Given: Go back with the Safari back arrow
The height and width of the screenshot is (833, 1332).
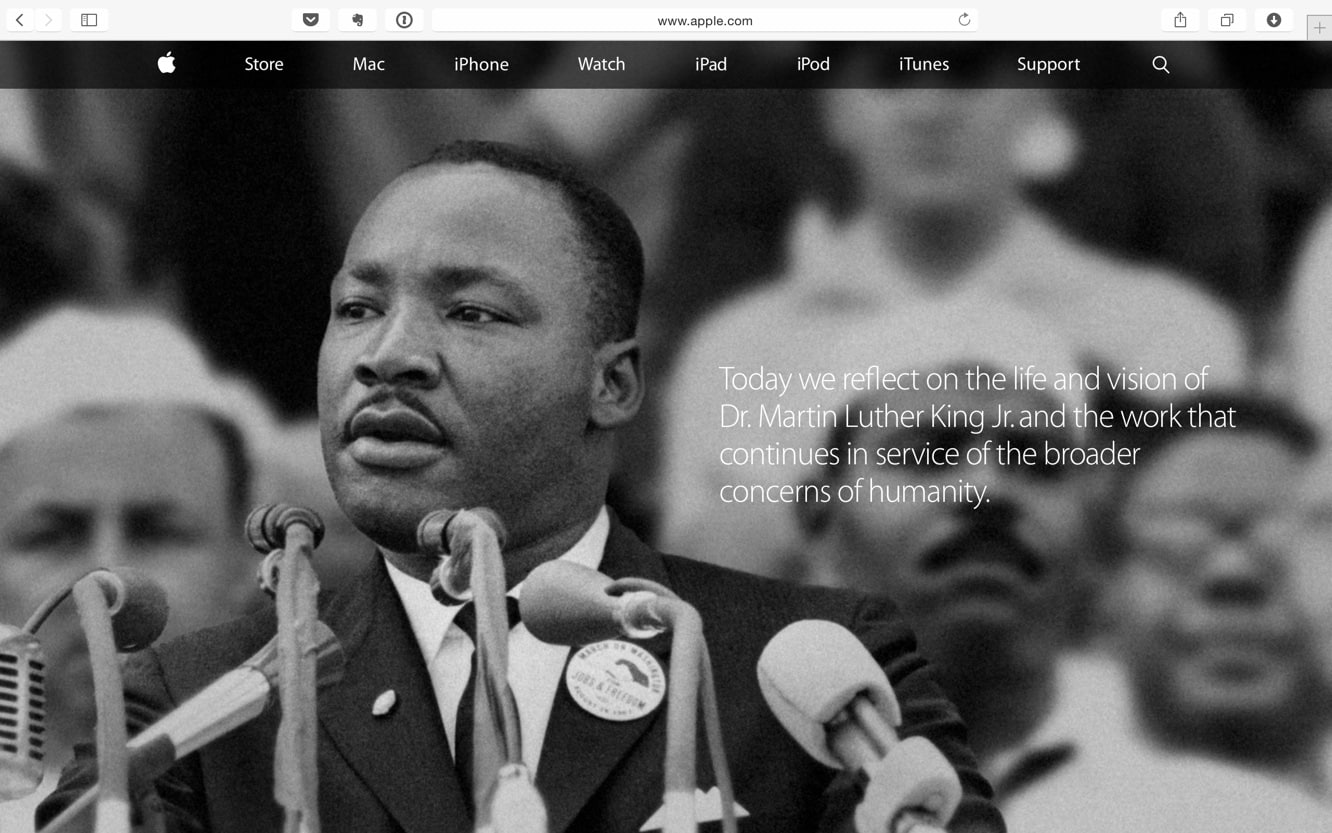Looking at the screenshot, I should [x=19, y=20].
